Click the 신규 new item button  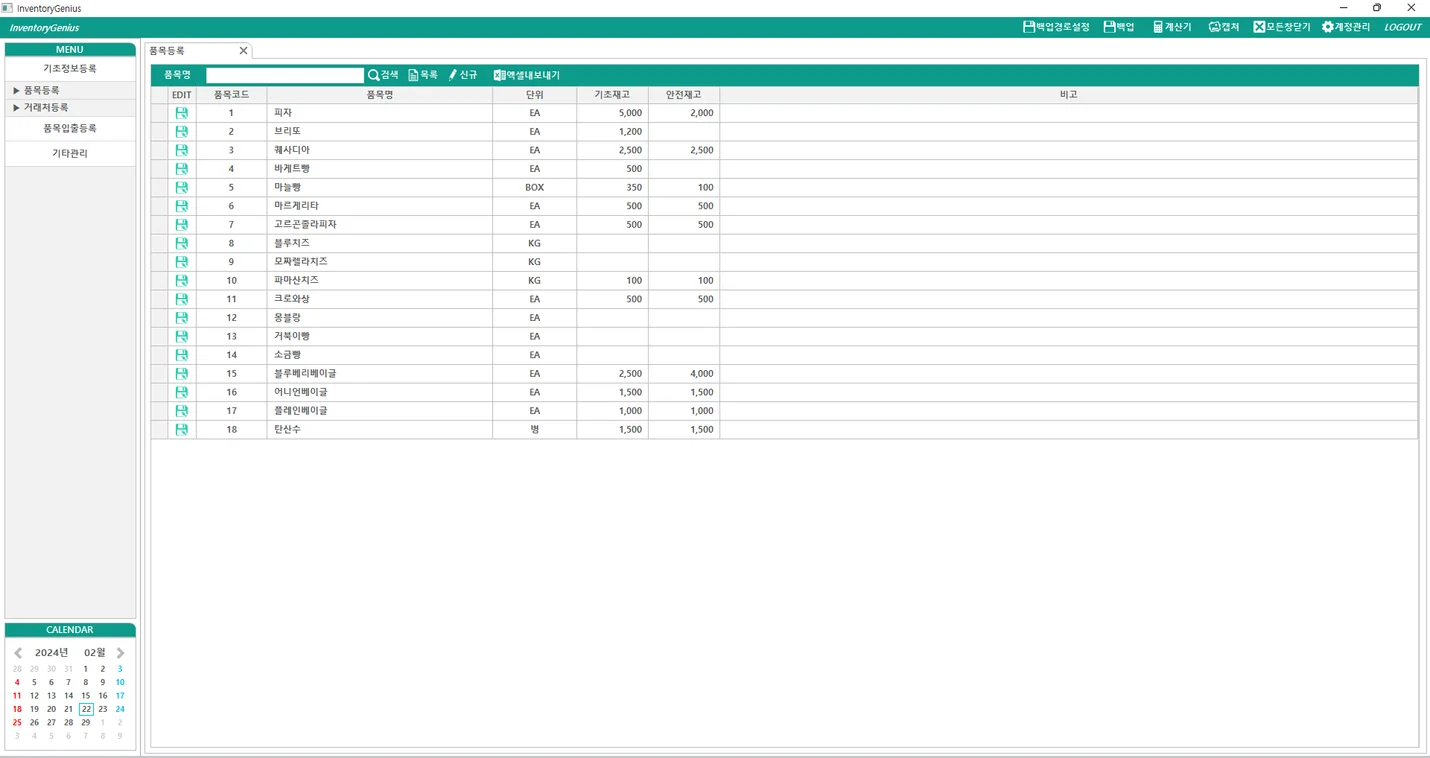click(463, 75)
